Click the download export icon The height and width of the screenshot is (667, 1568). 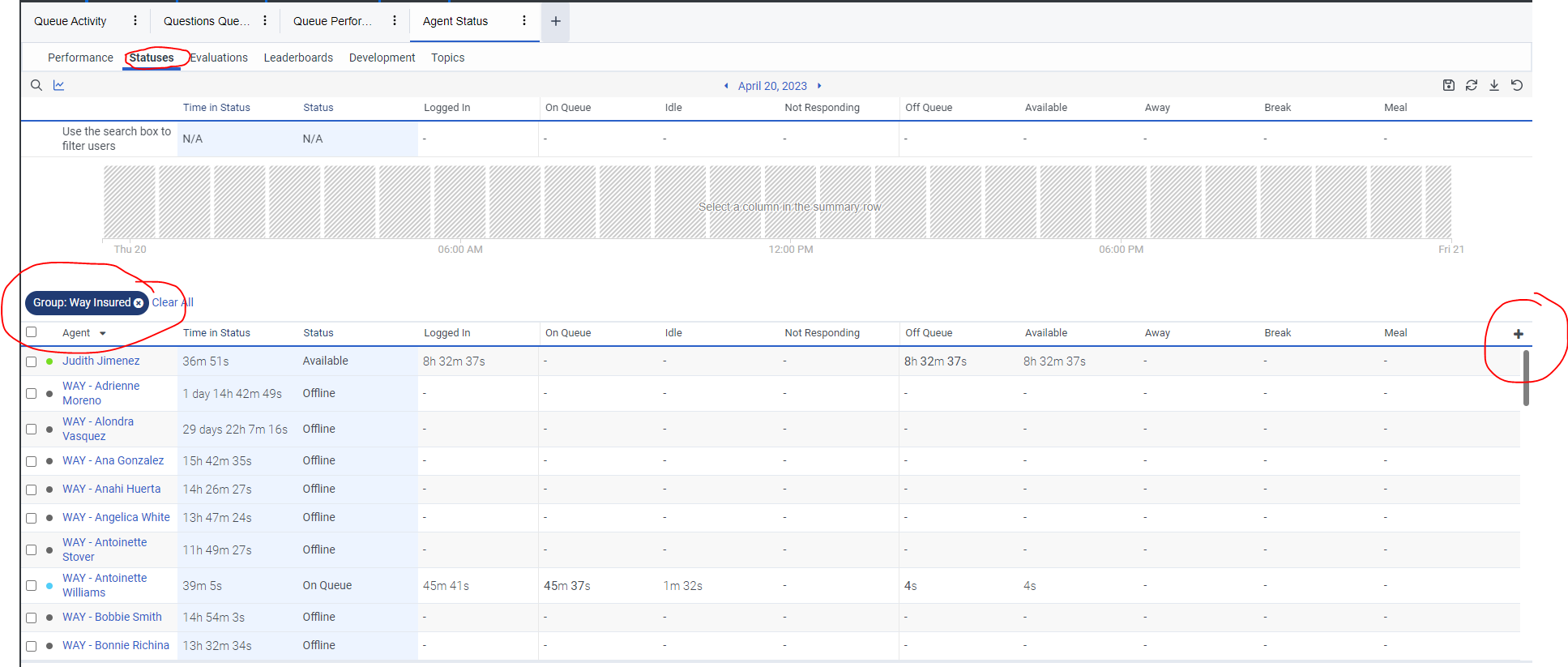(x=1493, y=85)
